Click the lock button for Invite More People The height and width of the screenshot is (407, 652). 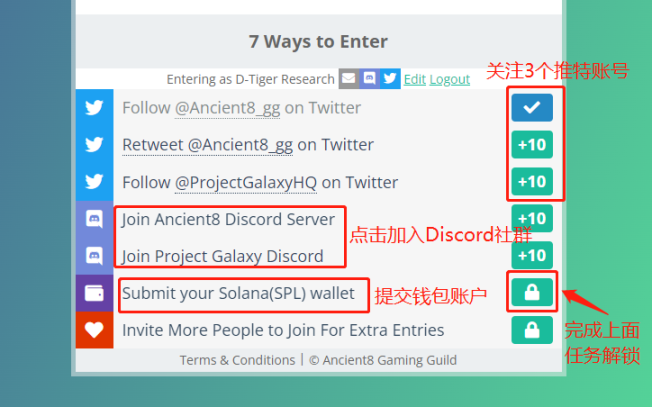tap(532, 330)
